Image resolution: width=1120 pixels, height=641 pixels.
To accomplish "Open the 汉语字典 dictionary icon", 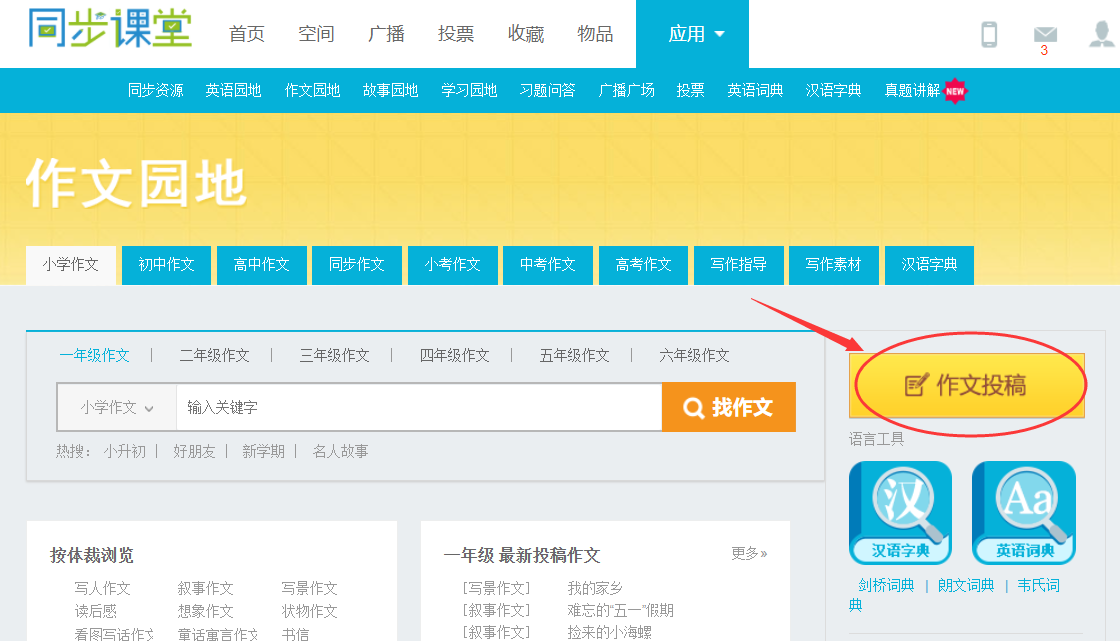I will point(900,512).
